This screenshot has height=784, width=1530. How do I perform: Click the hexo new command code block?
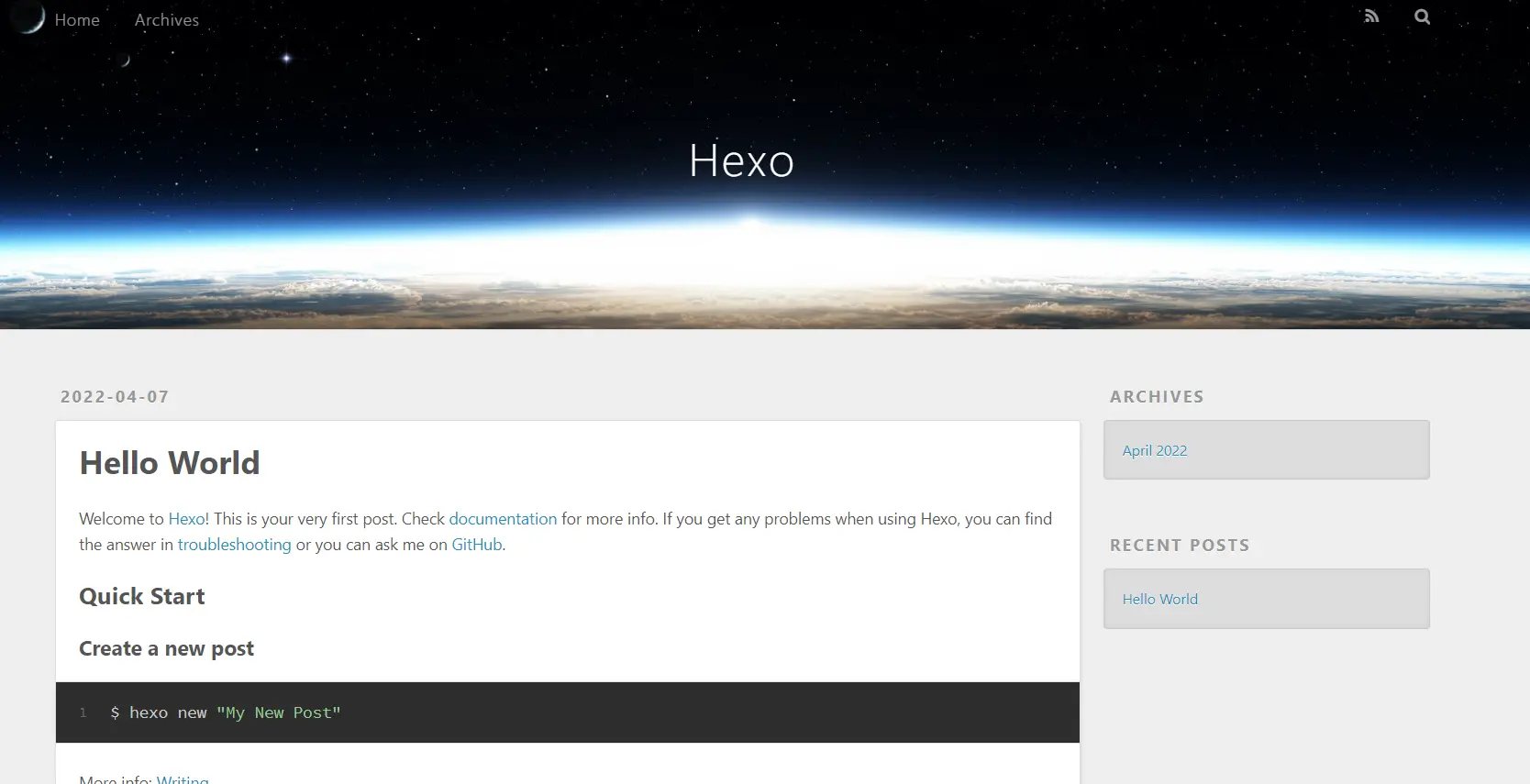tap(567, 712)
